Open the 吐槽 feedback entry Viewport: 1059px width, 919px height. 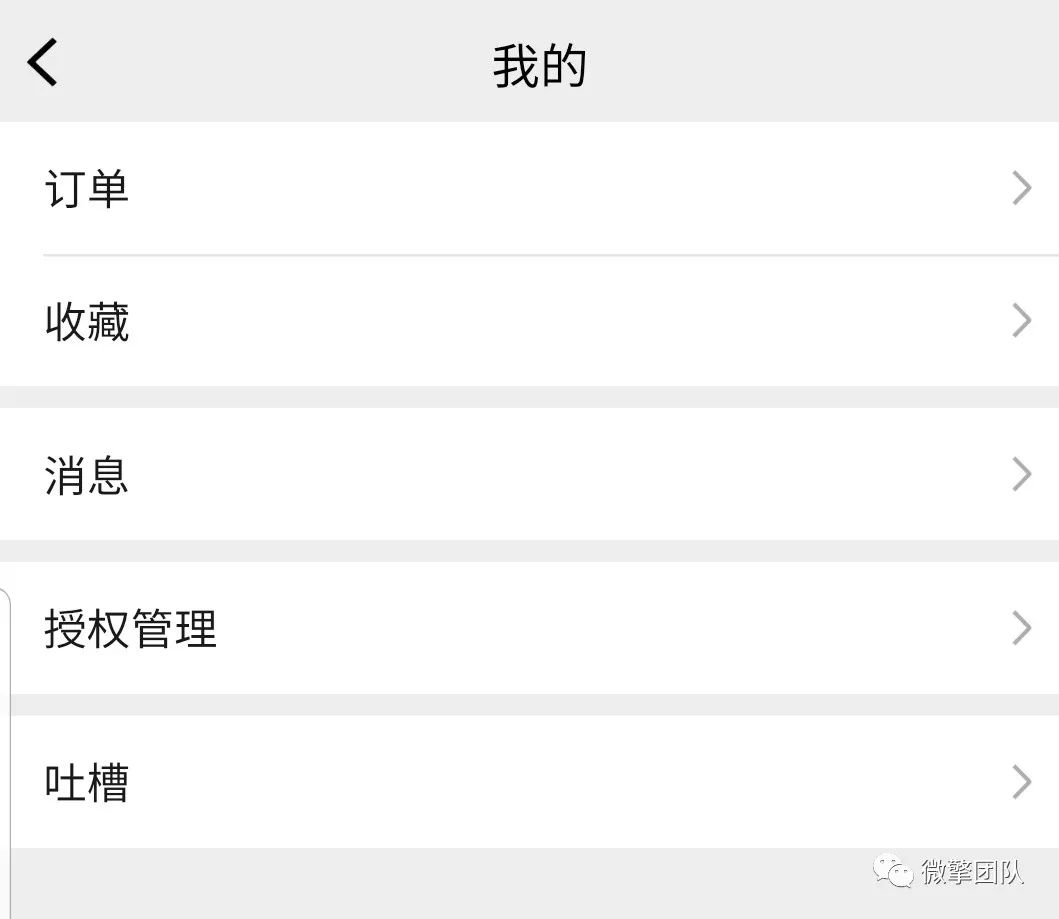(530, 782)
